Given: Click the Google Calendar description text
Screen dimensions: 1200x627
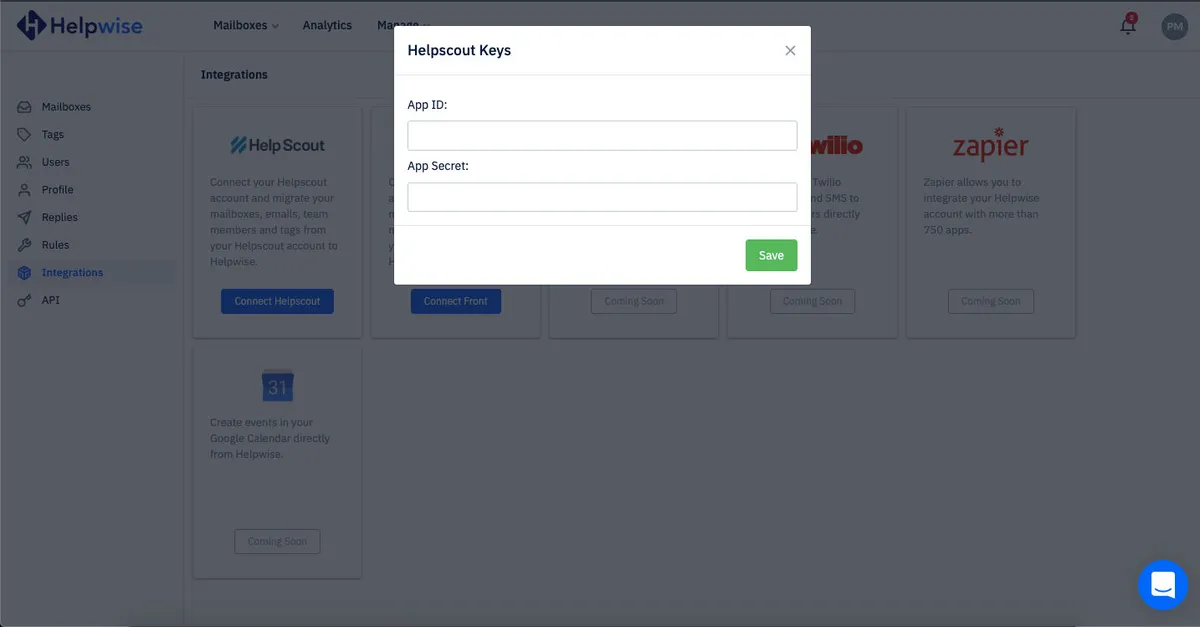Looking at the screenshot, I should [270, 438].
